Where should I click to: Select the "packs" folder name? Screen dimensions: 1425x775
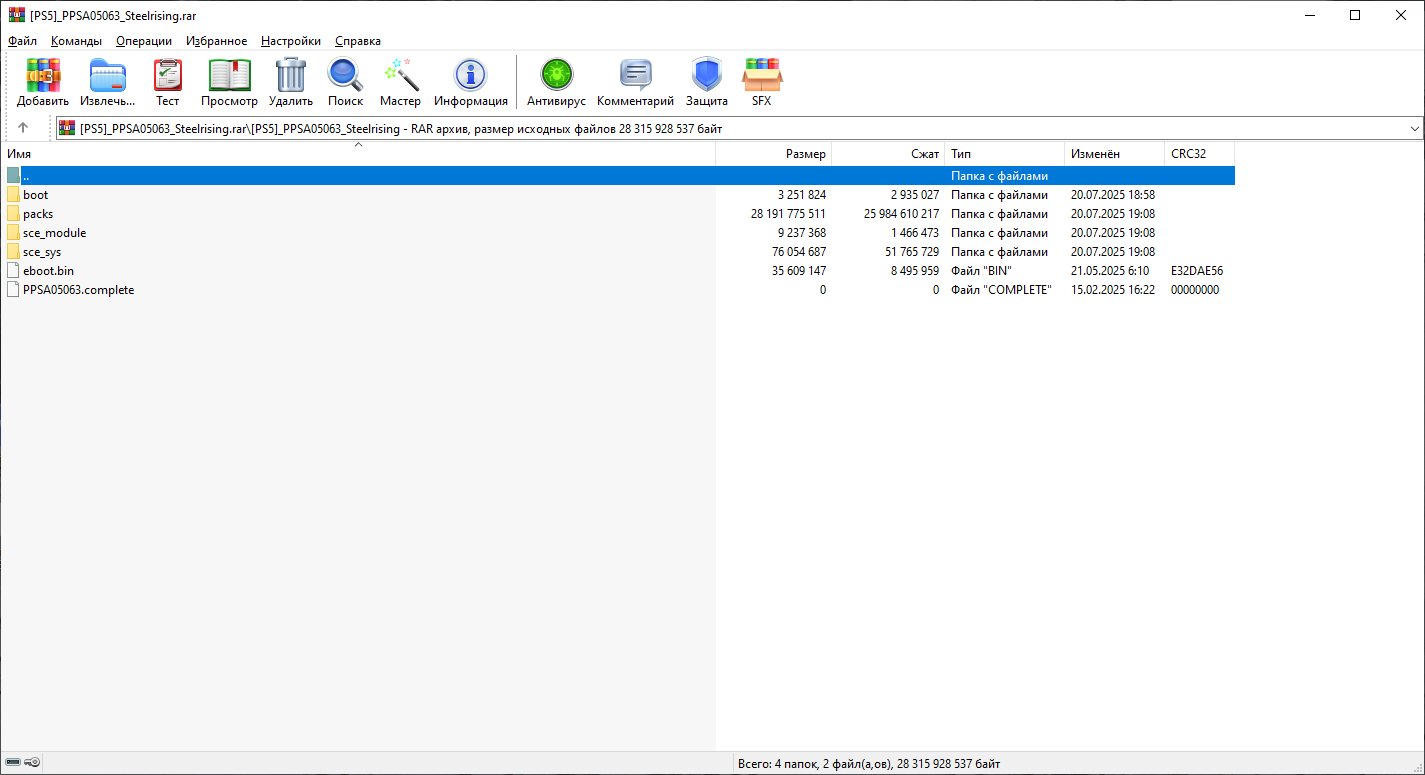click(38, 214)
